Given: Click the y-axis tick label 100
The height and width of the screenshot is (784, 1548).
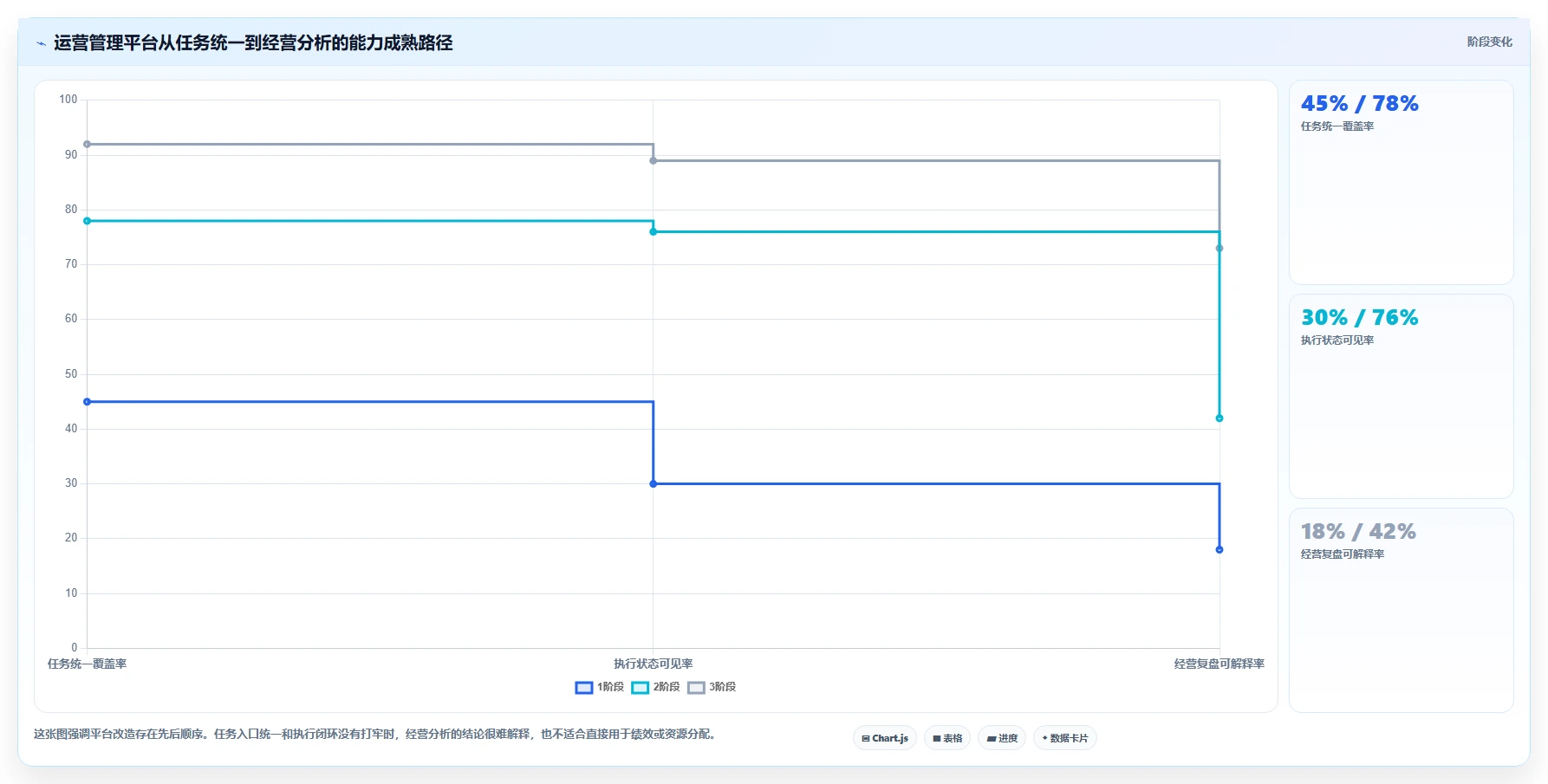Looking at the screenshot, I should pyautogui.click(x=68, y=100).
